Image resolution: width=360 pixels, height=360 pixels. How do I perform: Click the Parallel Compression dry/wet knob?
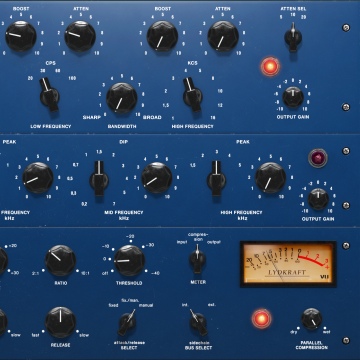(x=312, y=319)
